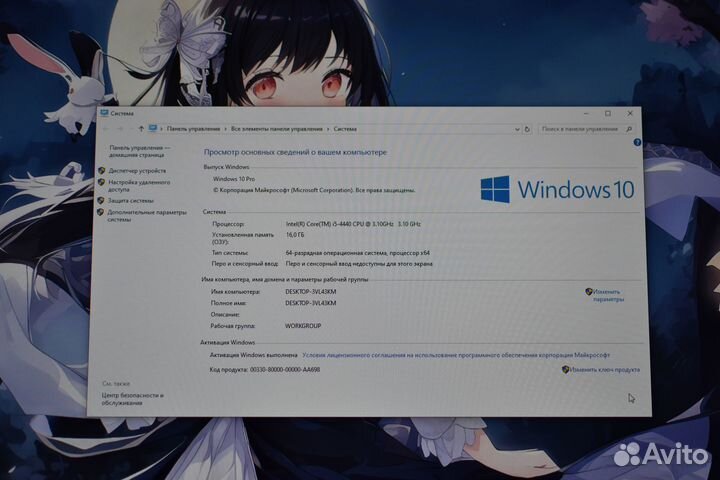This screenshot has height=480, width=720.
Task: Click the System window title bar icon
Action: [105, 114]
